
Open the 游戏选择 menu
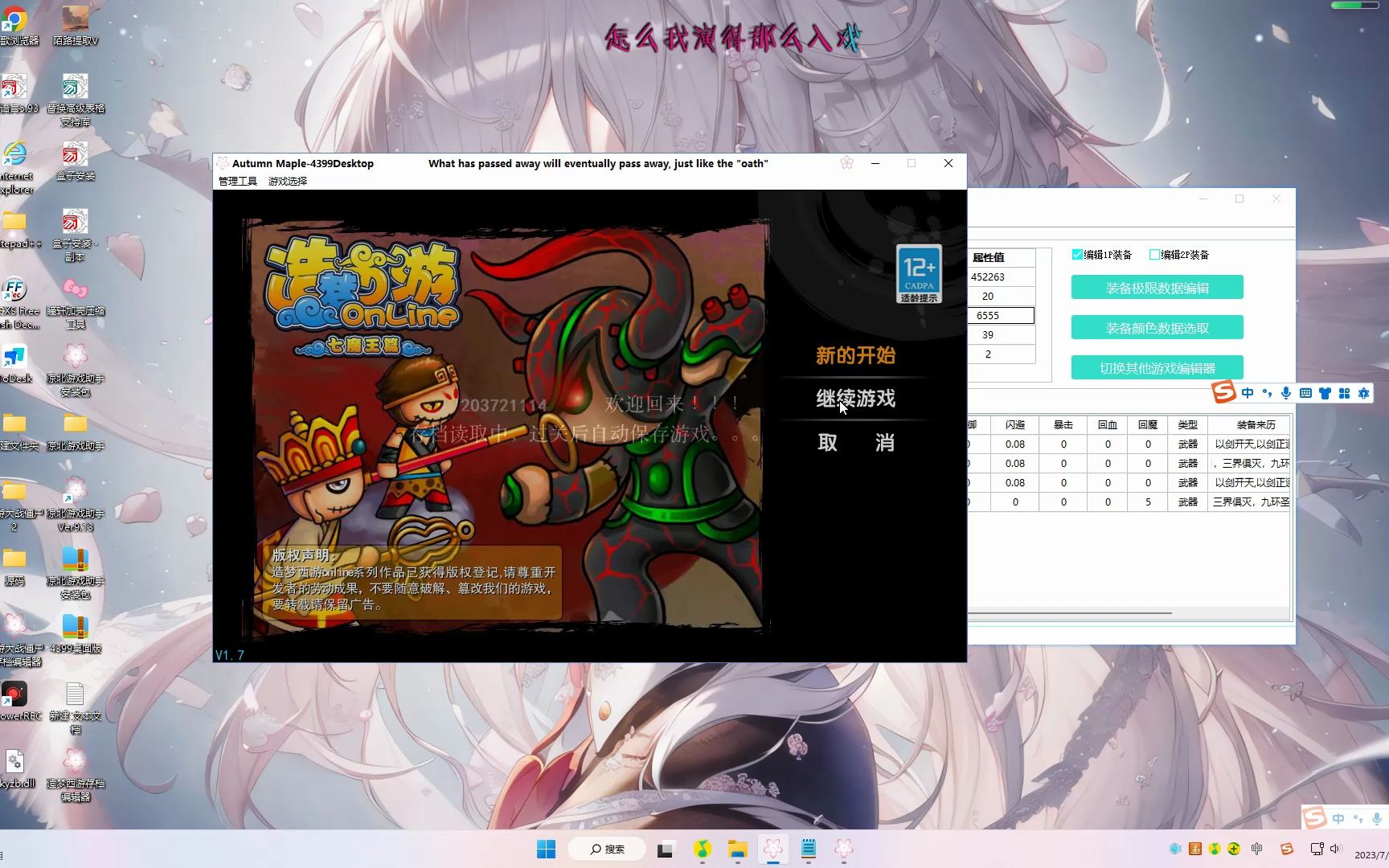[x=288, y=182]
